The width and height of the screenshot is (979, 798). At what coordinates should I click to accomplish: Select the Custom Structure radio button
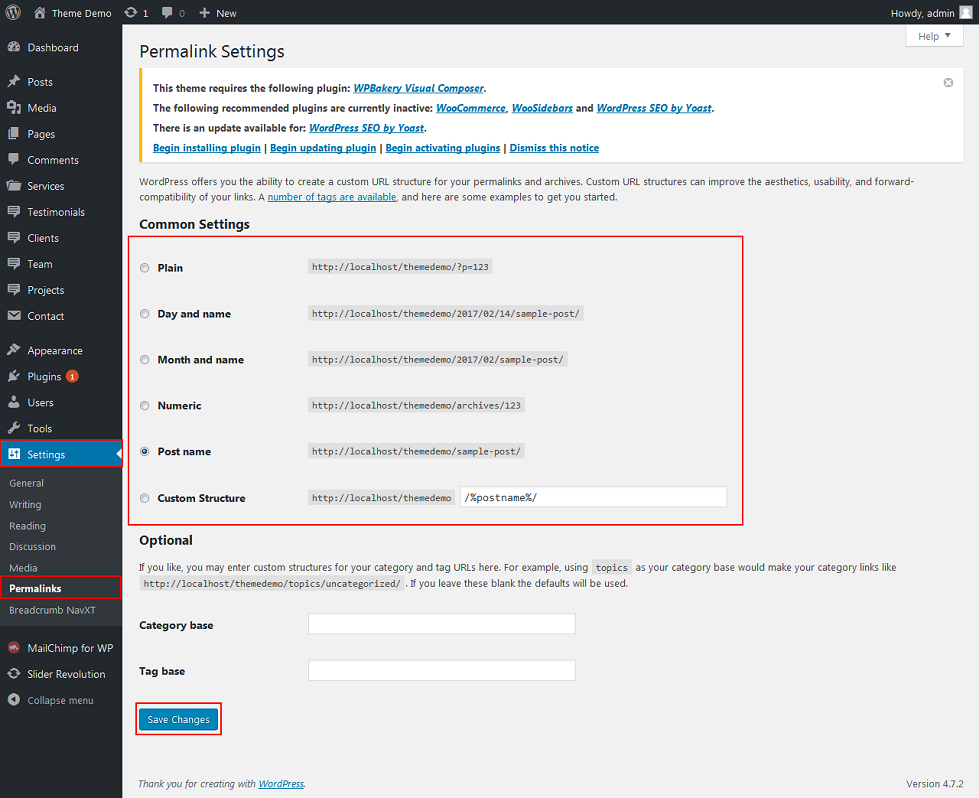(145, 498)
